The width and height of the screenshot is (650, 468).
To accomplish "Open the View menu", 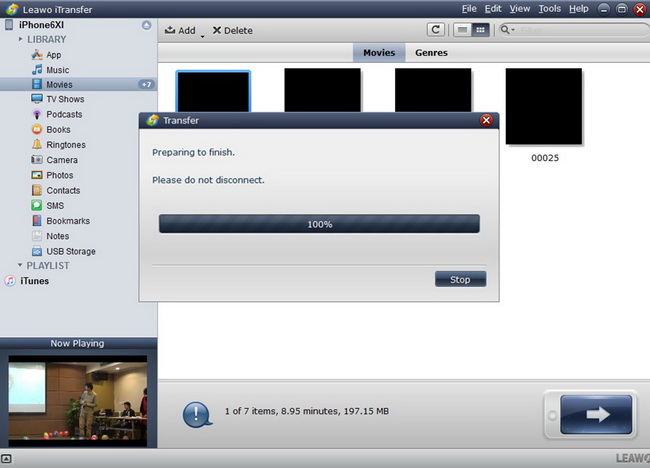I will [x=519, y=9].
